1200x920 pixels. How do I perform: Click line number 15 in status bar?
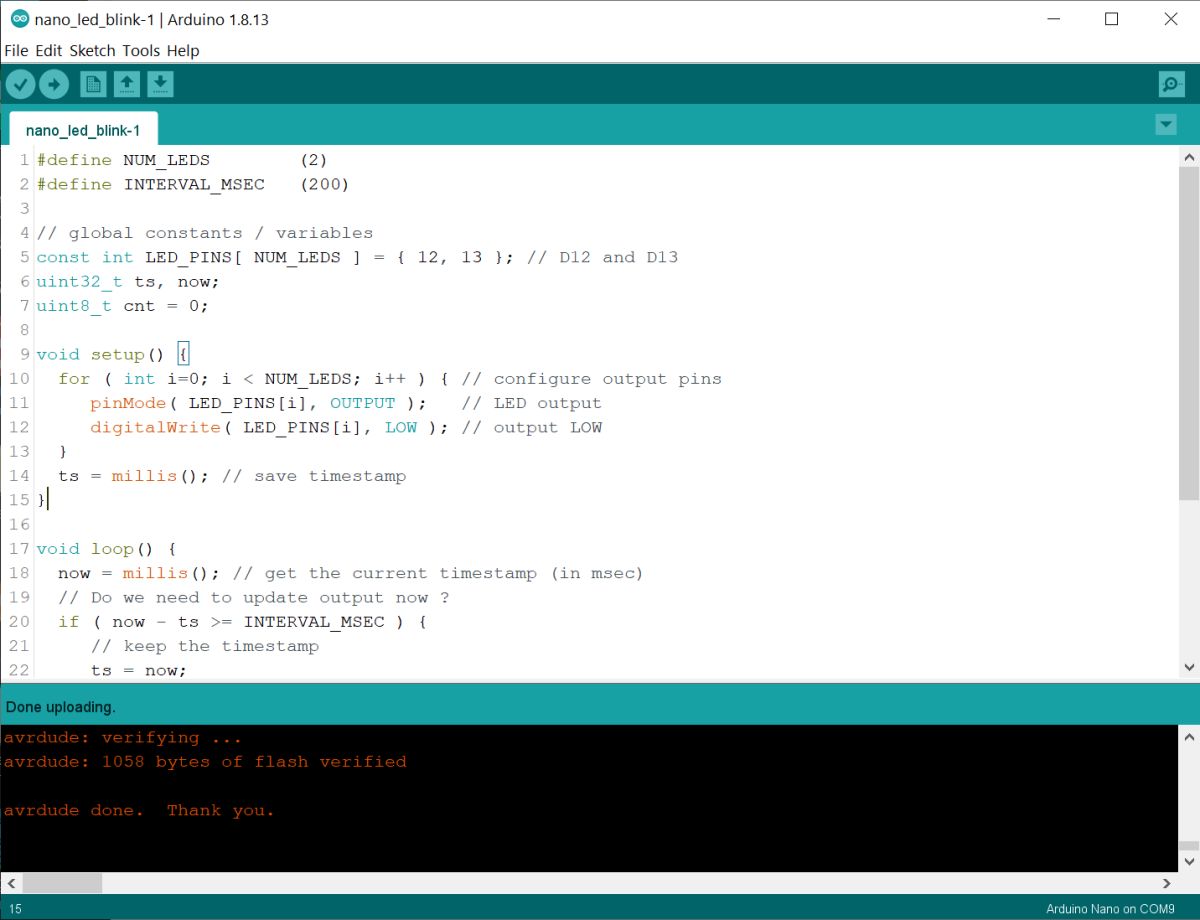coord(16,909)
